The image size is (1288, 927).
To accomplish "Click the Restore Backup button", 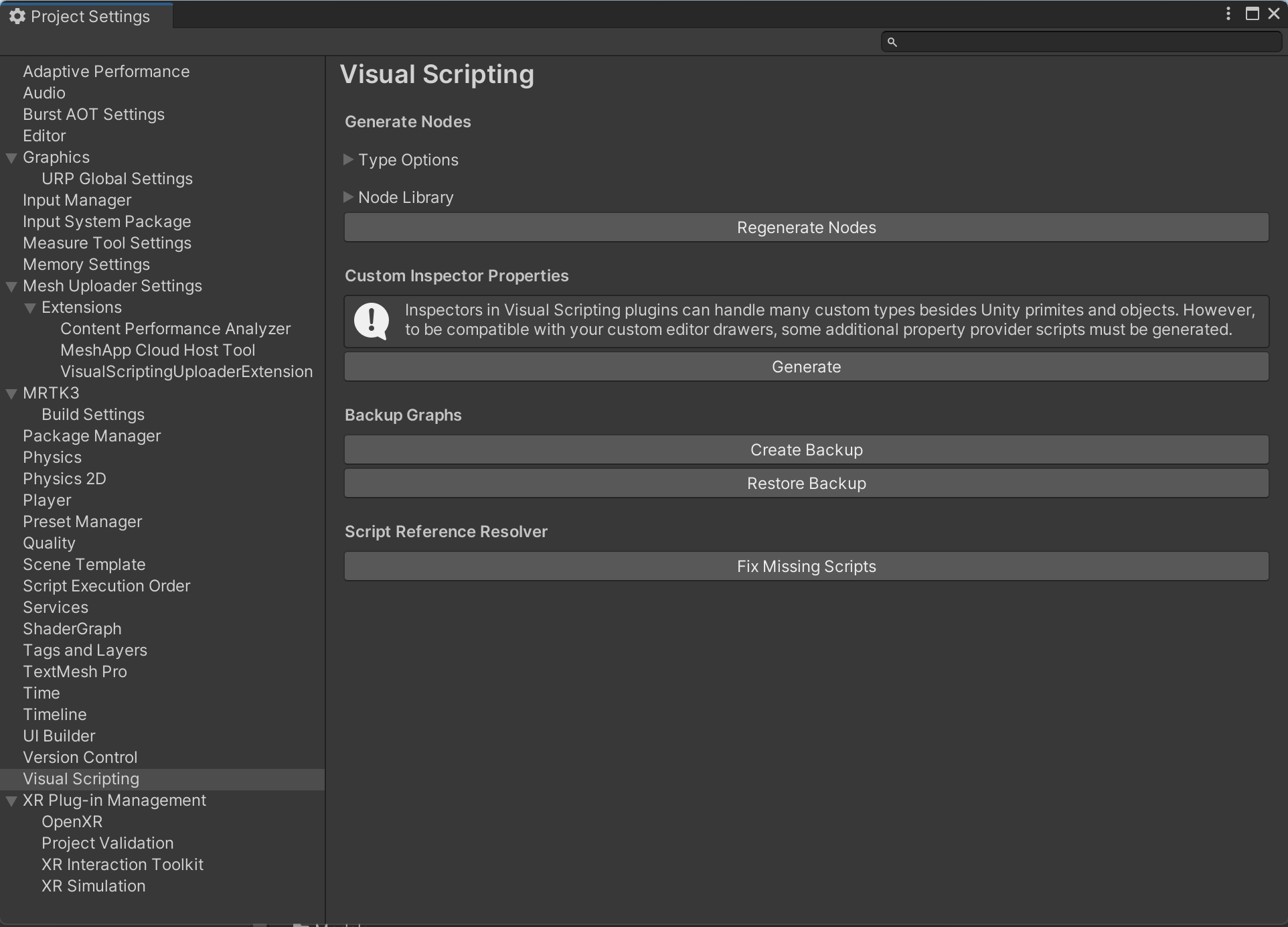I will coord(806,483).
